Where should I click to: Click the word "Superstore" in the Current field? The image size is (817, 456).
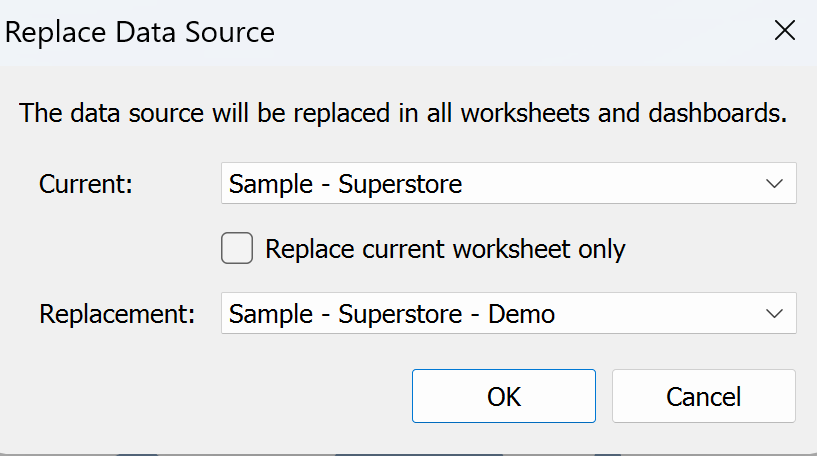400,184
